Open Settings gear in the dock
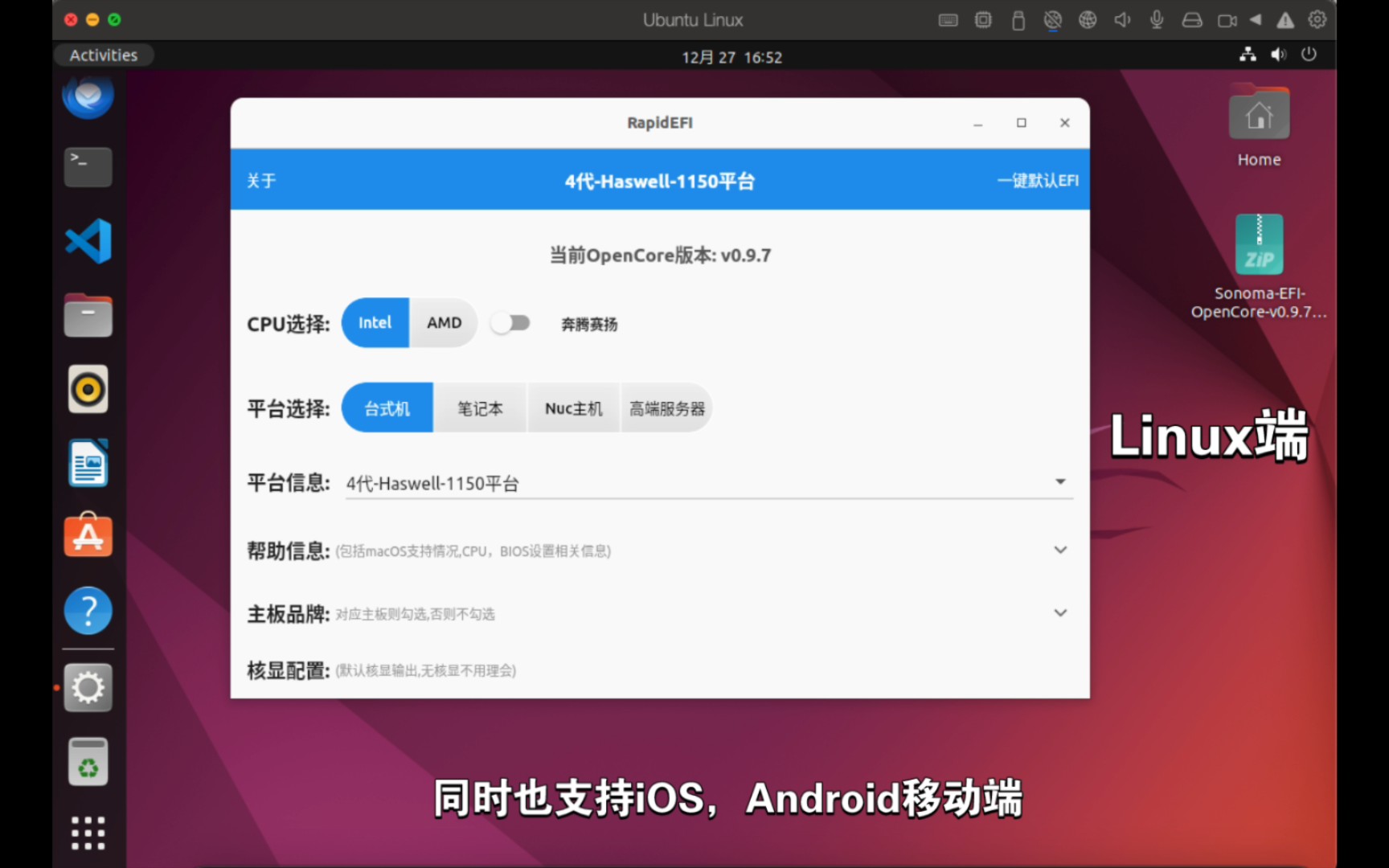The image size is (1389, 868). click(x=88, y=687)
